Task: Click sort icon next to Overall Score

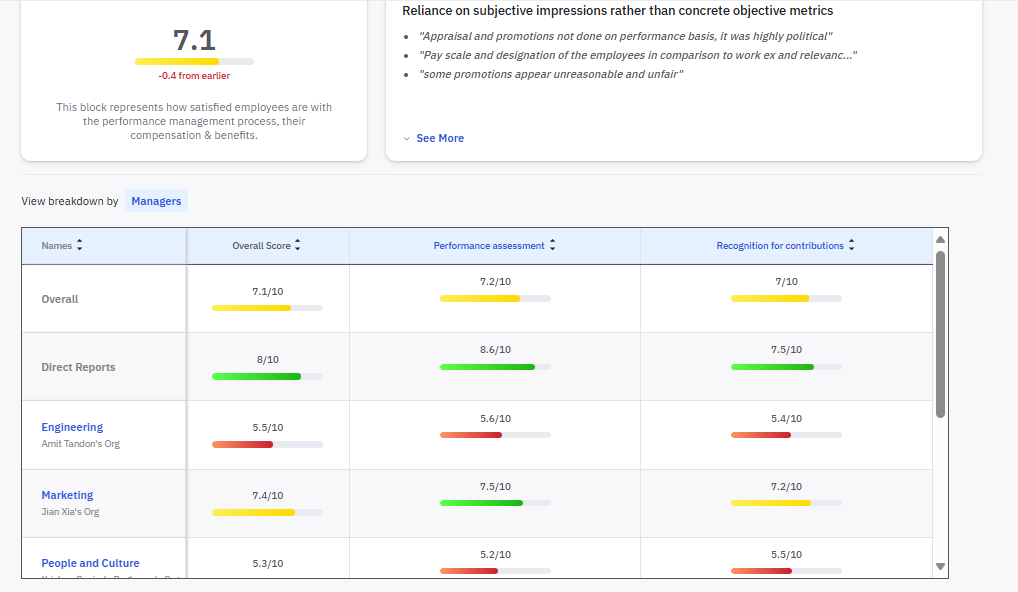Action: (x=297, y=246)
